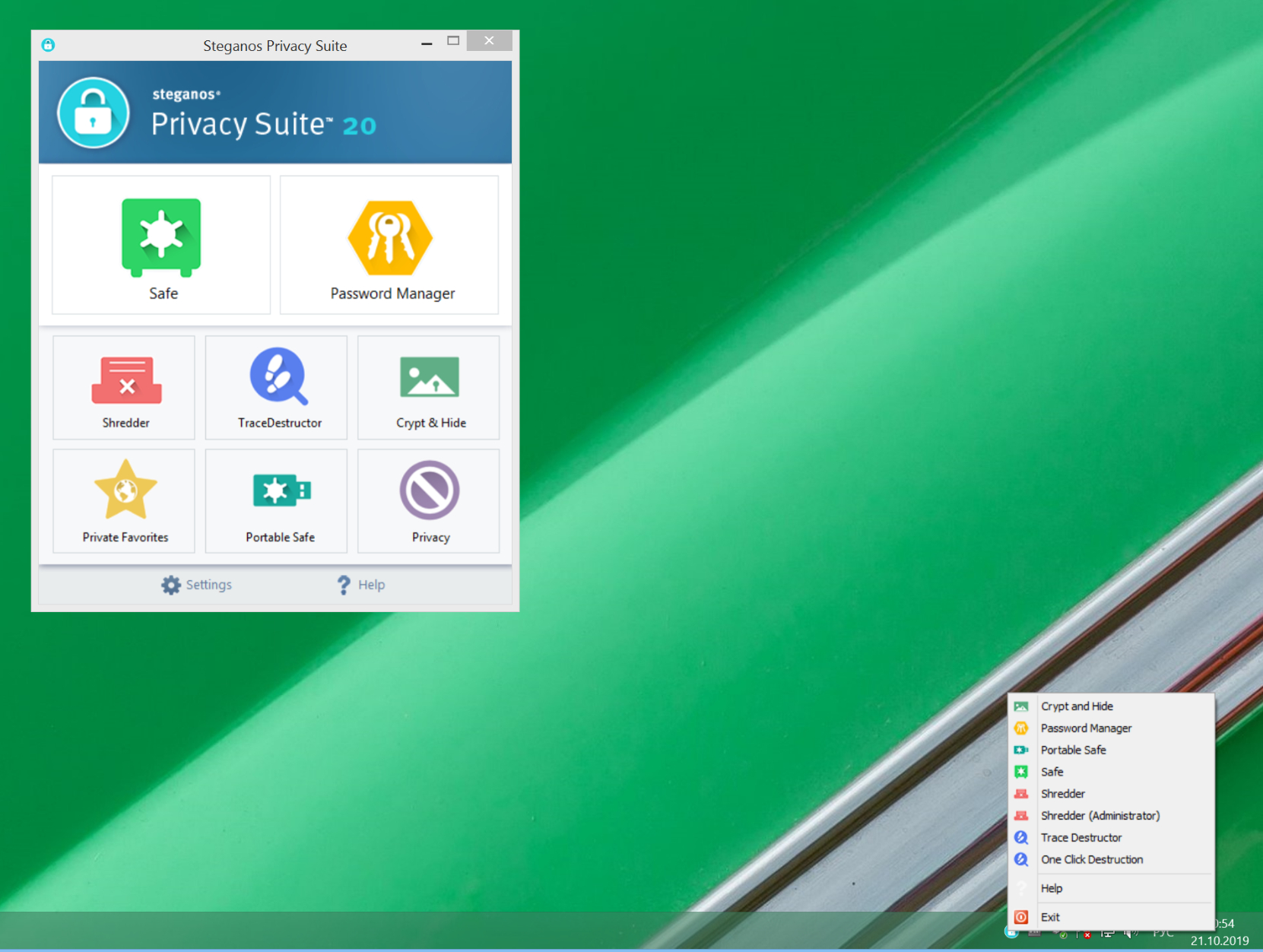Choose Help from the tray menu

point(1111,888)
